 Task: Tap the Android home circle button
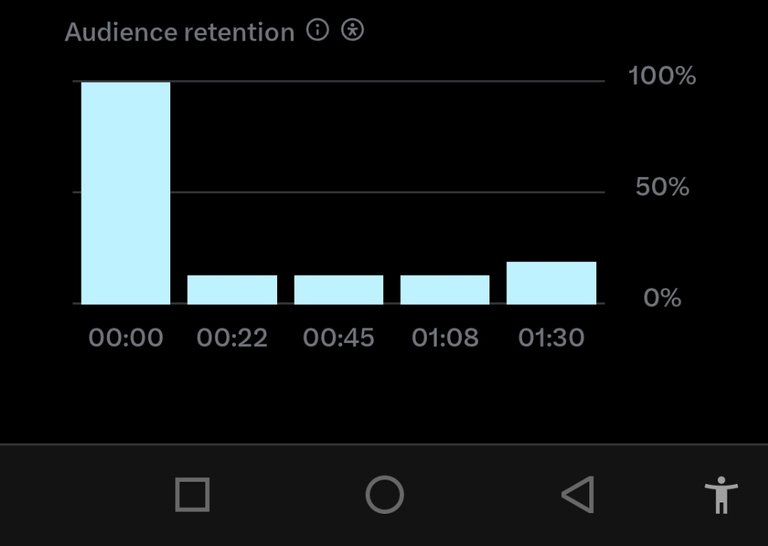coord(385,495)
